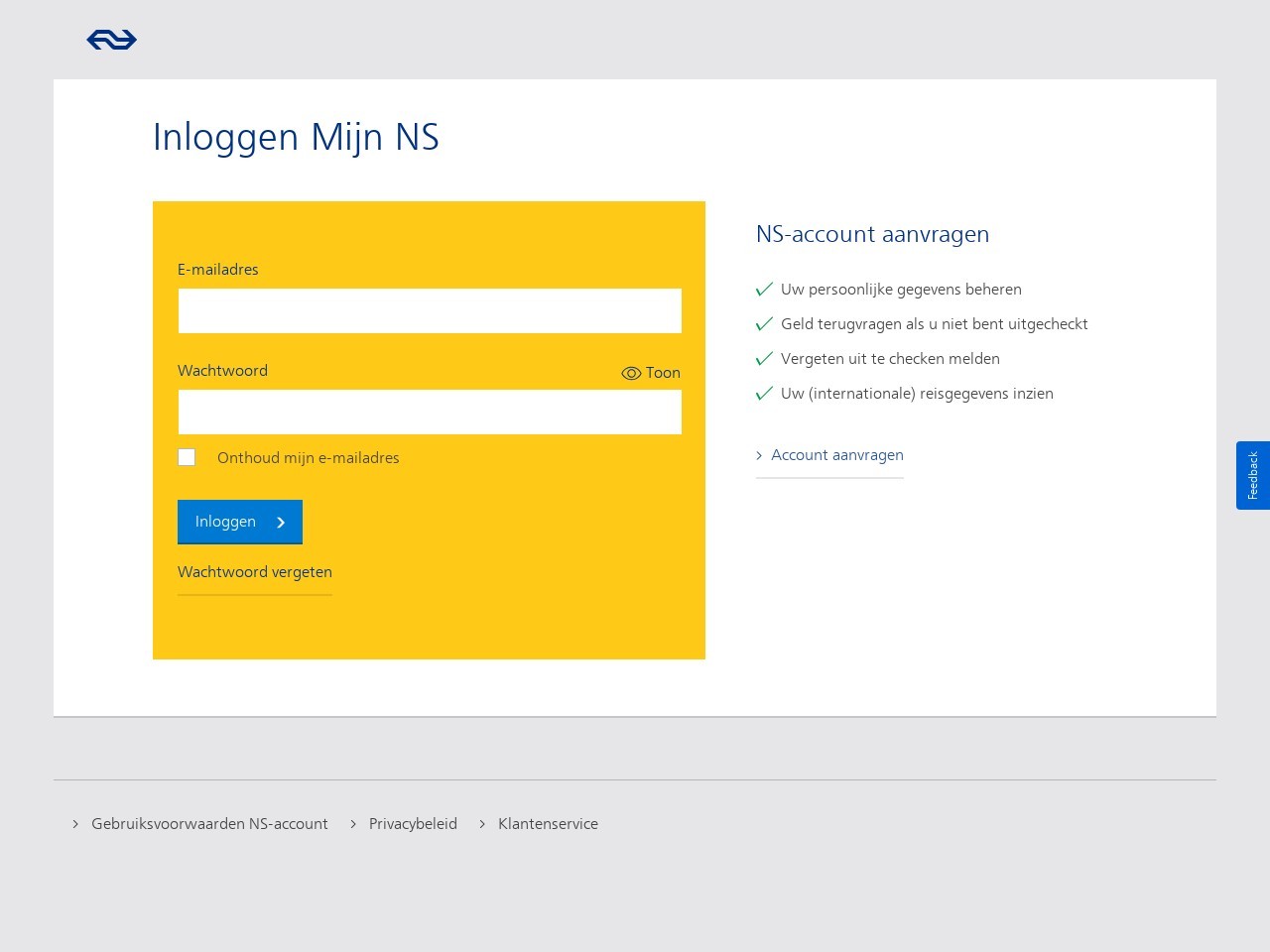Open the Account aanvragen link
Screen dimensions: 1270x952
[829, 455]
